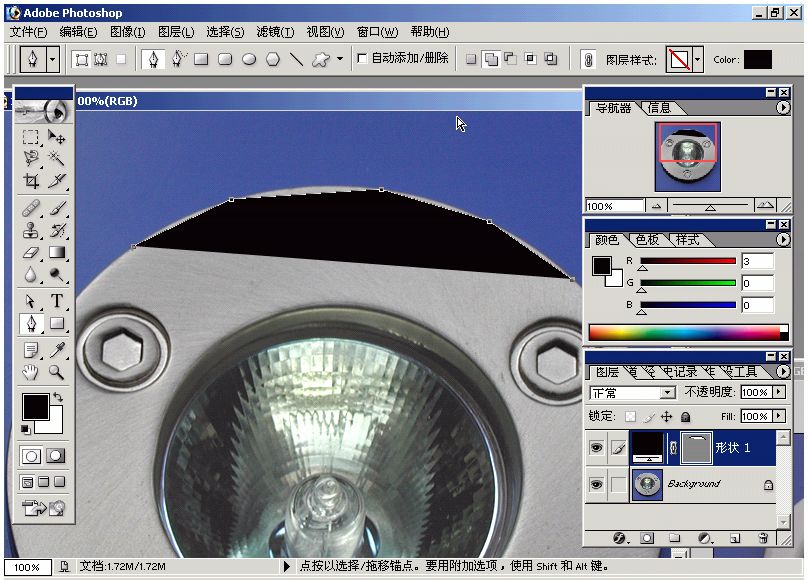Choose Freeform Pen in options bar
Viewport: 808px width, 580px height.
(178, 59)
